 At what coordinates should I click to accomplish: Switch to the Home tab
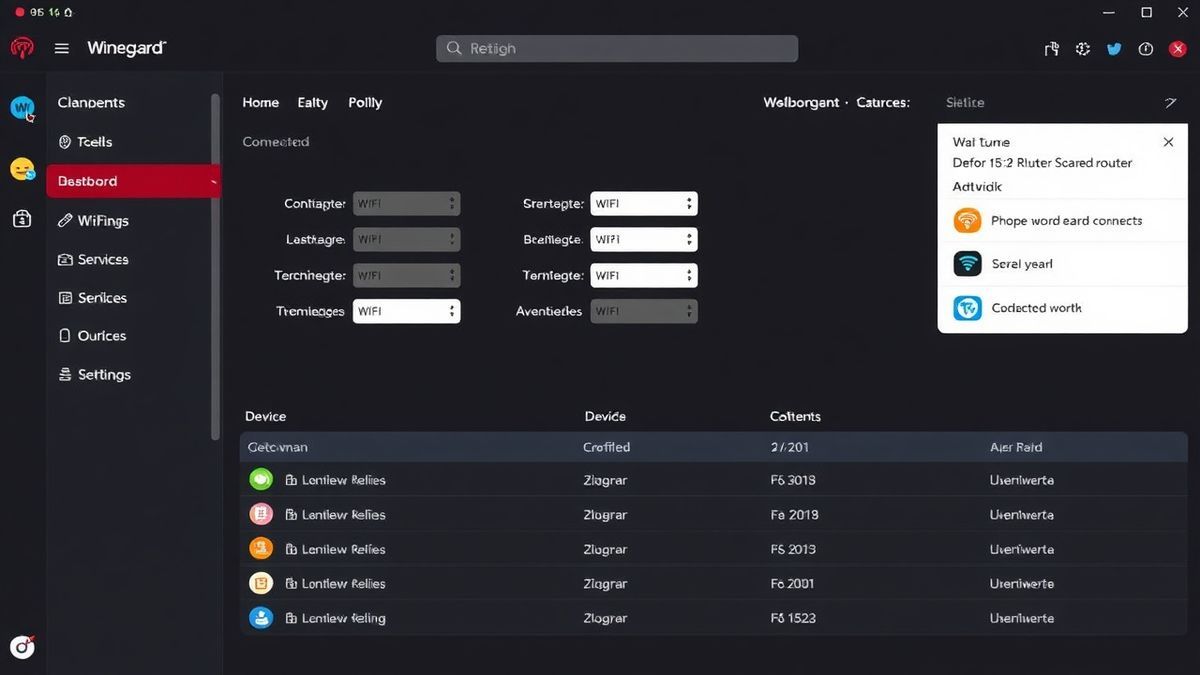[x=261, y=102]
